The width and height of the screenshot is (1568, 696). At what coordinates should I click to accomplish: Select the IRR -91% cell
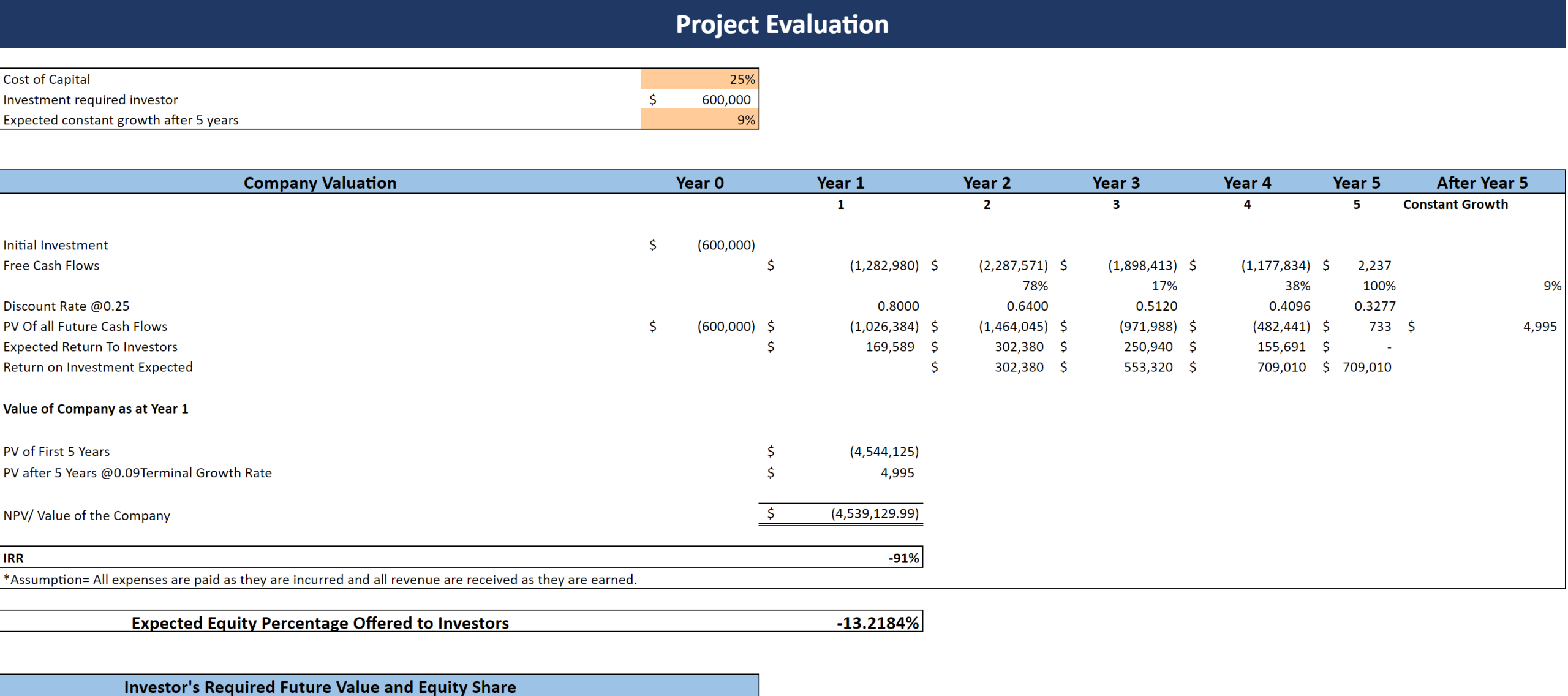tap(903, 558)
